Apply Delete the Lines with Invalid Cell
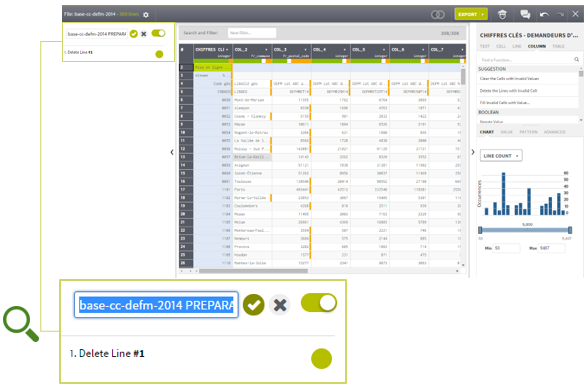 (x=508, y=91)
